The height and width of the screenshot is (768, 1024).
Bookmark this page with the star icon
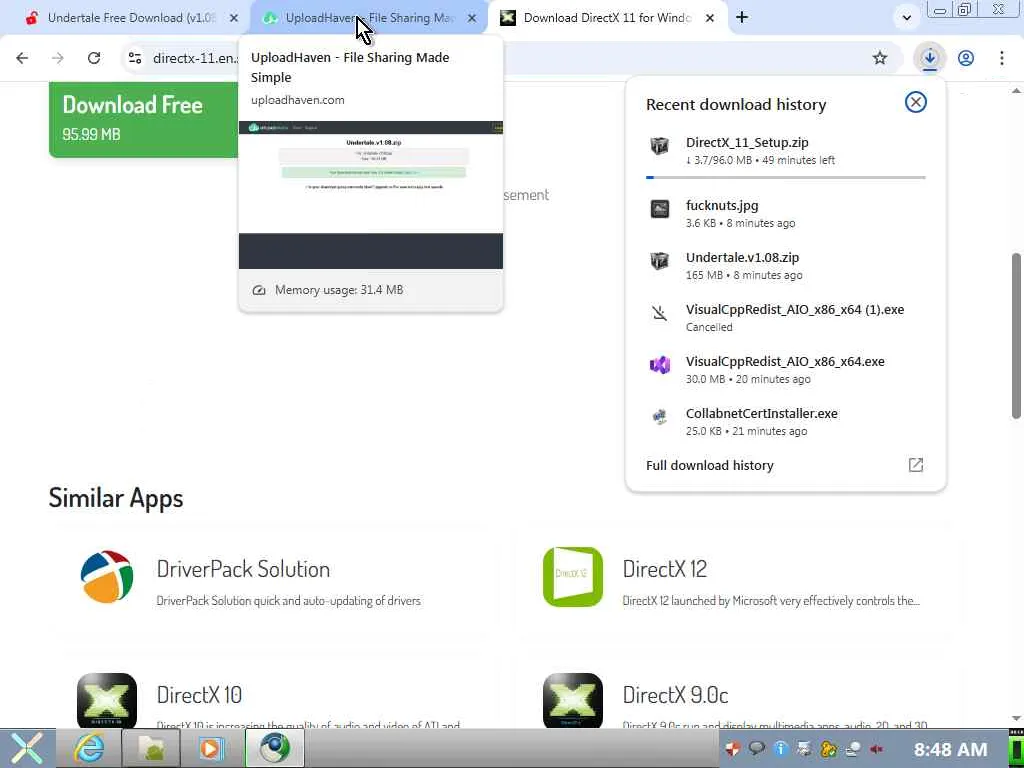[880, 58]
